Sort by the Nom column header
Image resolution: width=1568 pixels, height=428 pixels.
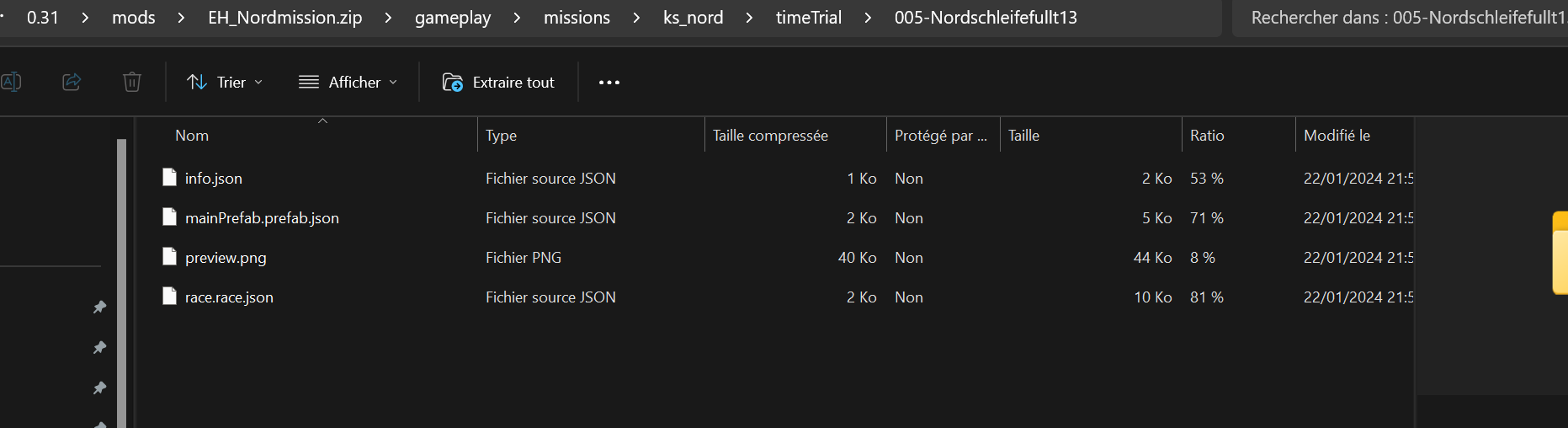tap(192, 136)
